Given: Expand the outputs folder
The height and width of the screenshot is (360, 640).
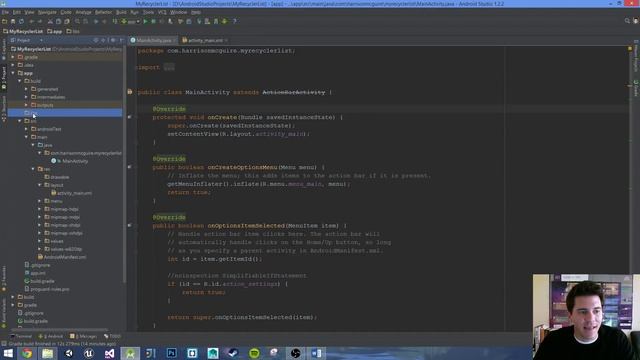Looking at the screenshot, I should click(x=27, y=105).
